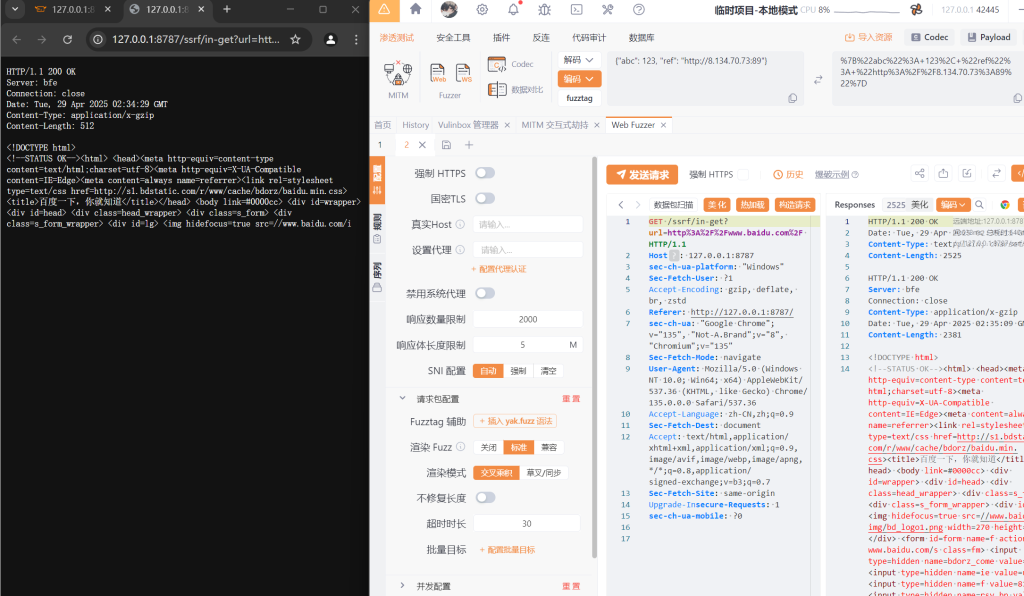Turn on 禁用系统代理 switch
Image resolution: width=1024 pixels, height=596 pixels.
pyautogui.click(x=485, y=294)
